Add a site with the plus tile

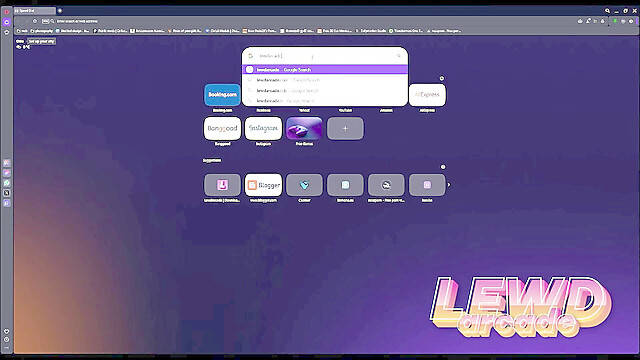345,129
